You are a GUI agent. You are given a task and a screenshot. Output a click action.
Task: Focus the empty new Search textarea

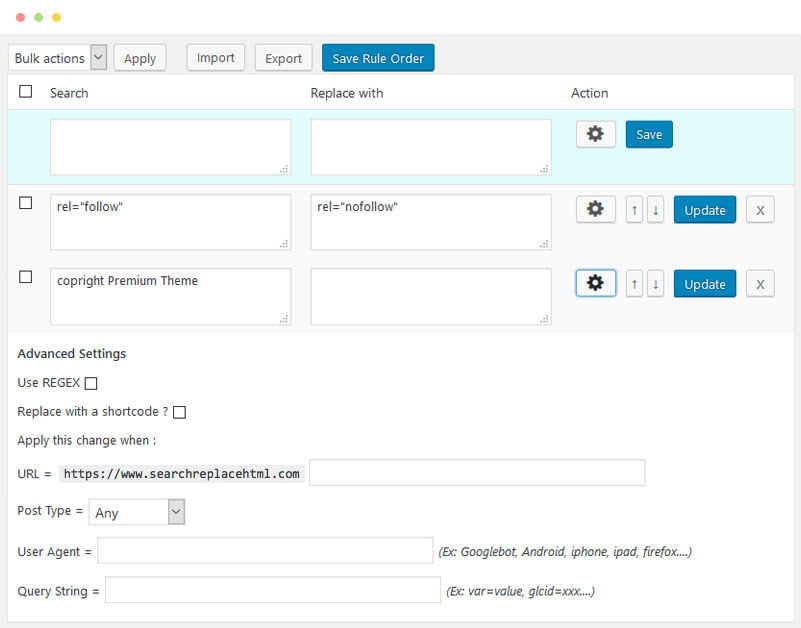tap(171, 147)
